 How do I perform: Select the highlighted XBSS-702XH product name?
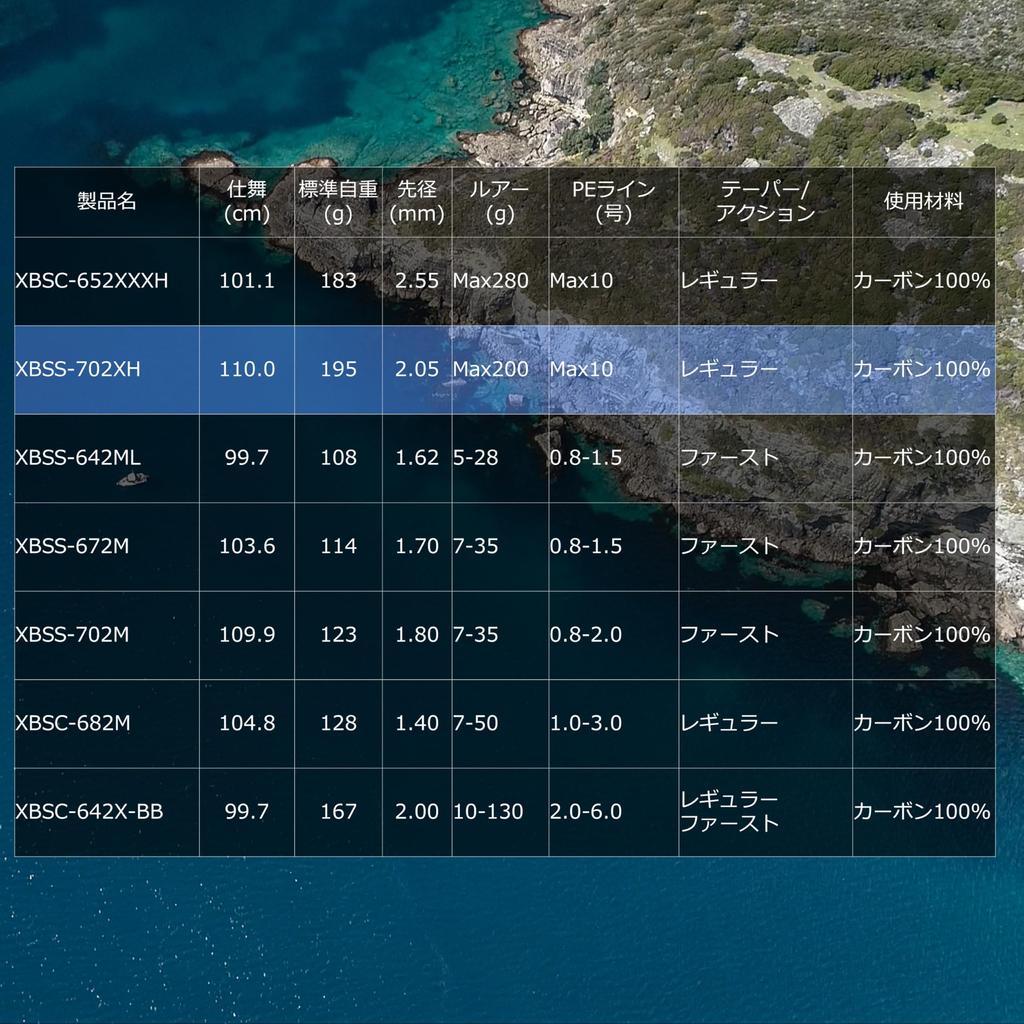(x=79, y=369)
